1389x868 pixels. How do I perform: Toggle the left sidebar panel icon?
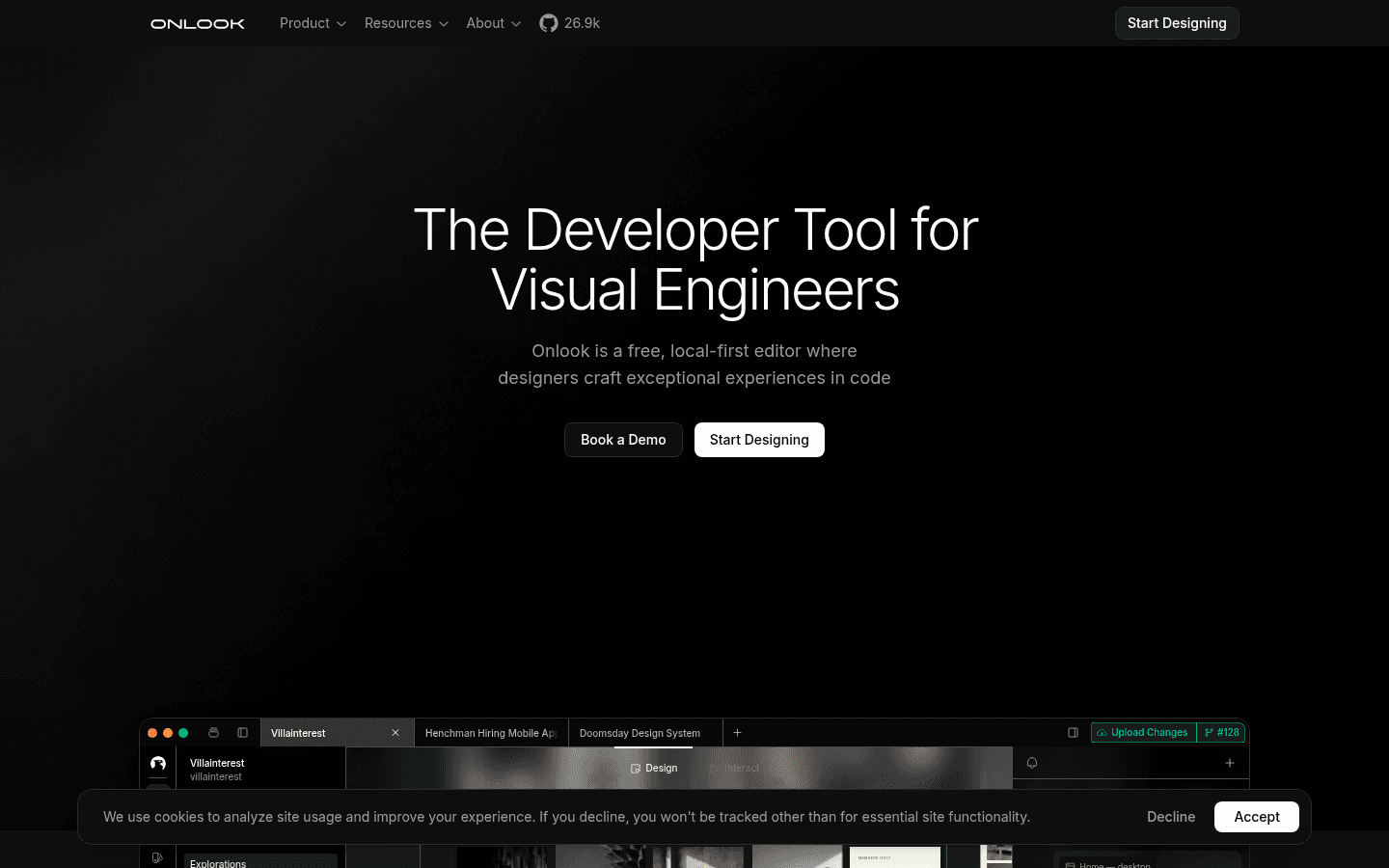tap(243, 733)
